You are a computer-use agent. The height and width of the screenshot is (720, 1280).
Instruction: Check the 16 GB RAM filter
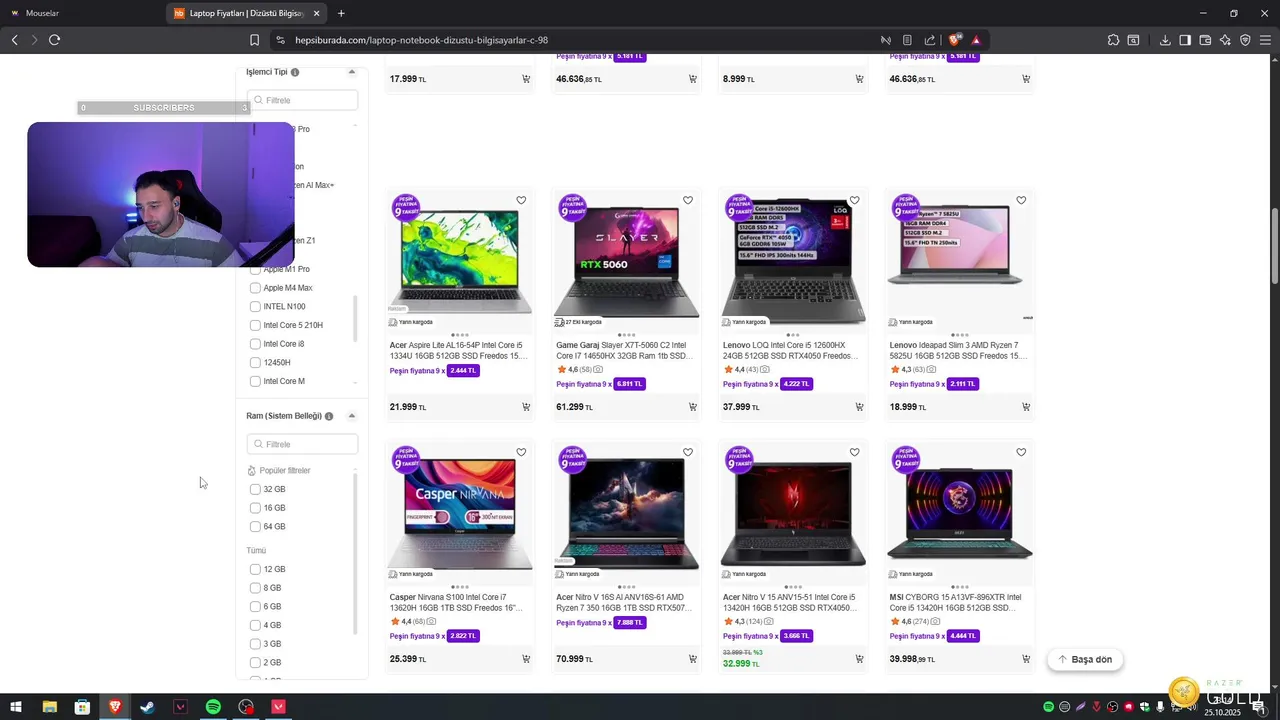pyautogui.click(x=255, y=508)
